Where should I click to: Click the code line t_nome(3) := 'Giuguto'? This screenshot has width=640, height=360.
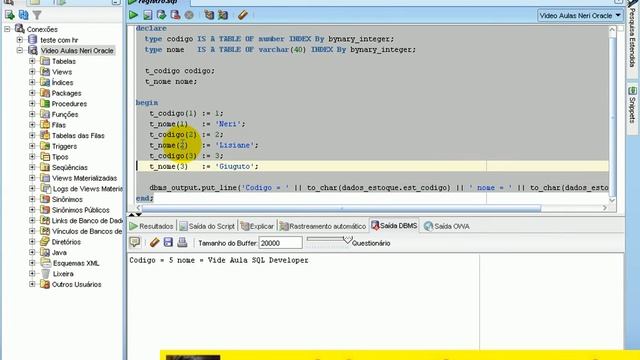point(204,166)
